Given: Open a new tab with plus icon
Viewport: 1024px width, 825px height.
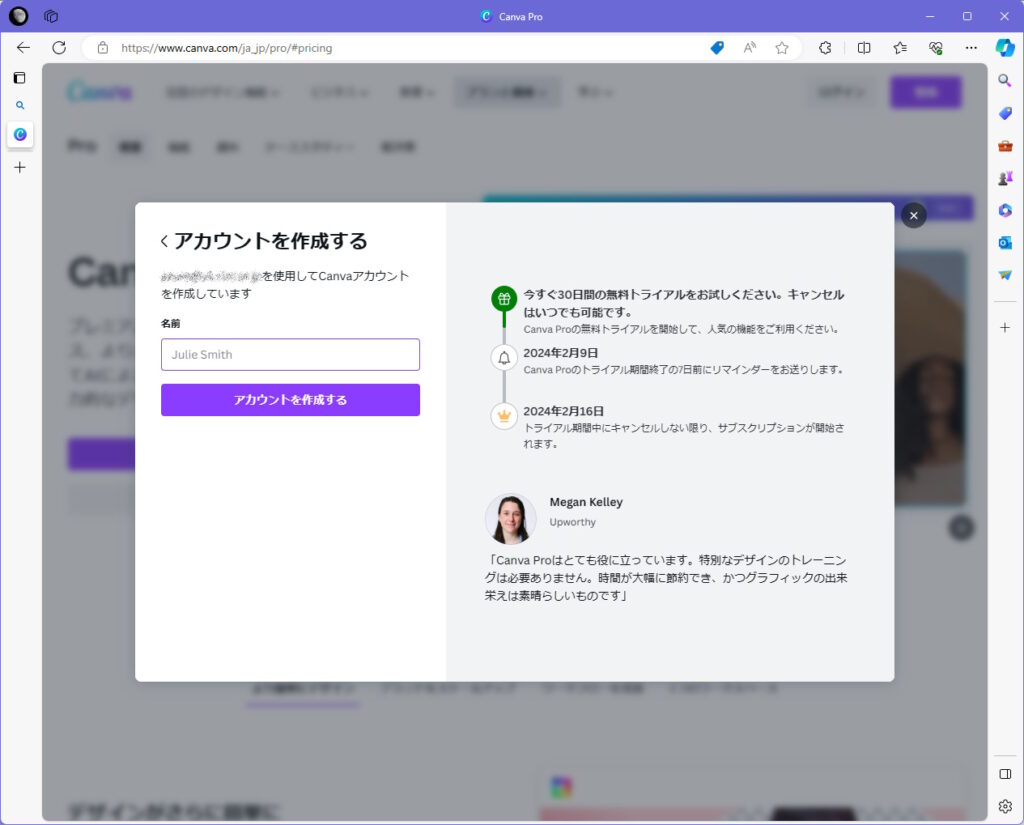Looking at the screenshot, I should tap(20, 168).
